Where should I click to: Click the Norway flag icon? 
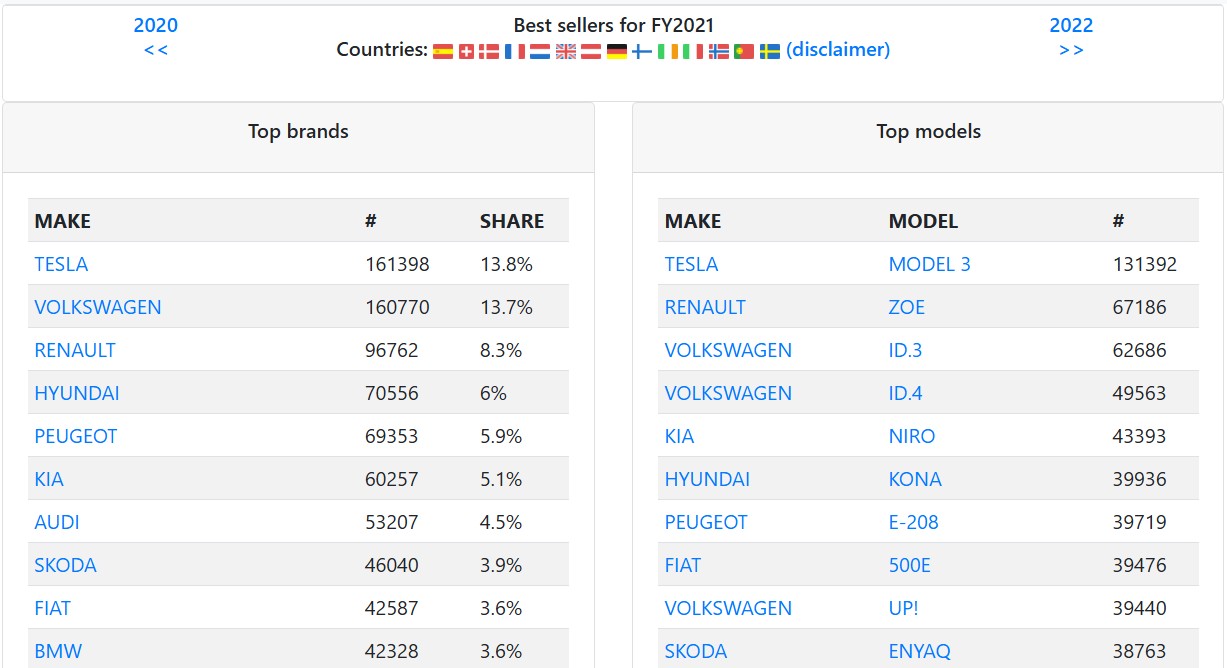tap(718, 51)
